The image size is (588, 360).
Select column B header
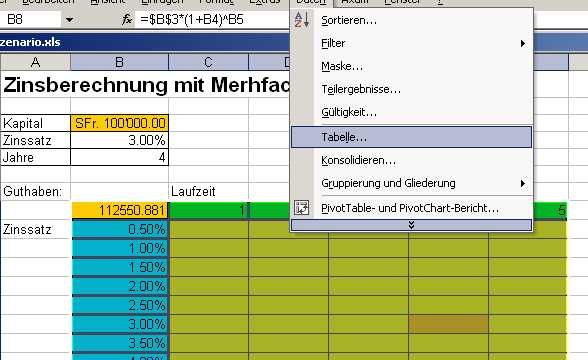click(x=119, y=62)
